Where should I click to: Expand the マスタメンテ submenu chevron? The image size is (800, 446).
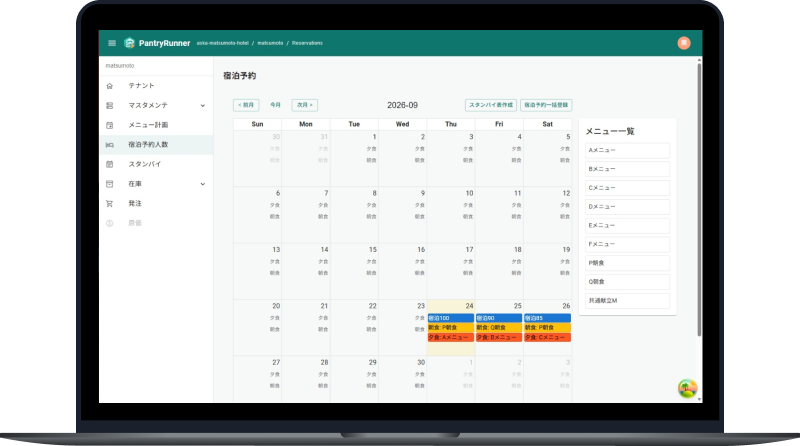(x=203, y=106)
